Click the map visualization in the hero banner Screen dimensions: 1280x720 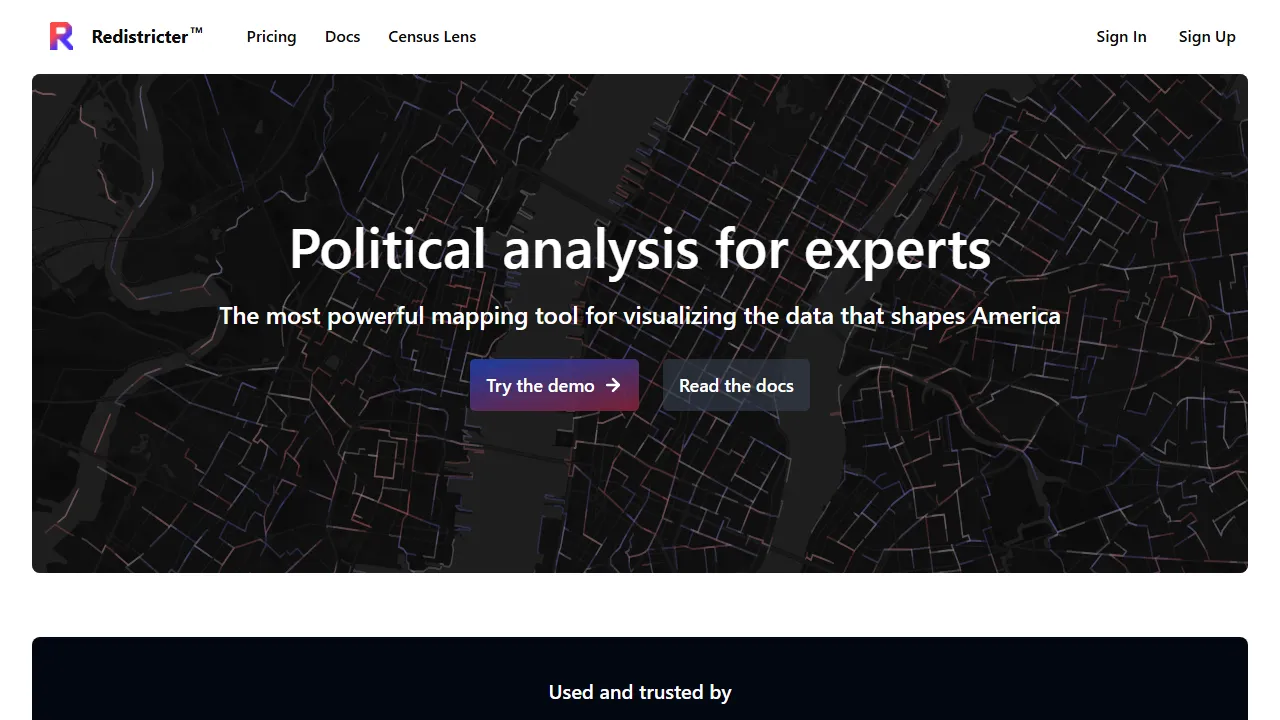[640, 480]
